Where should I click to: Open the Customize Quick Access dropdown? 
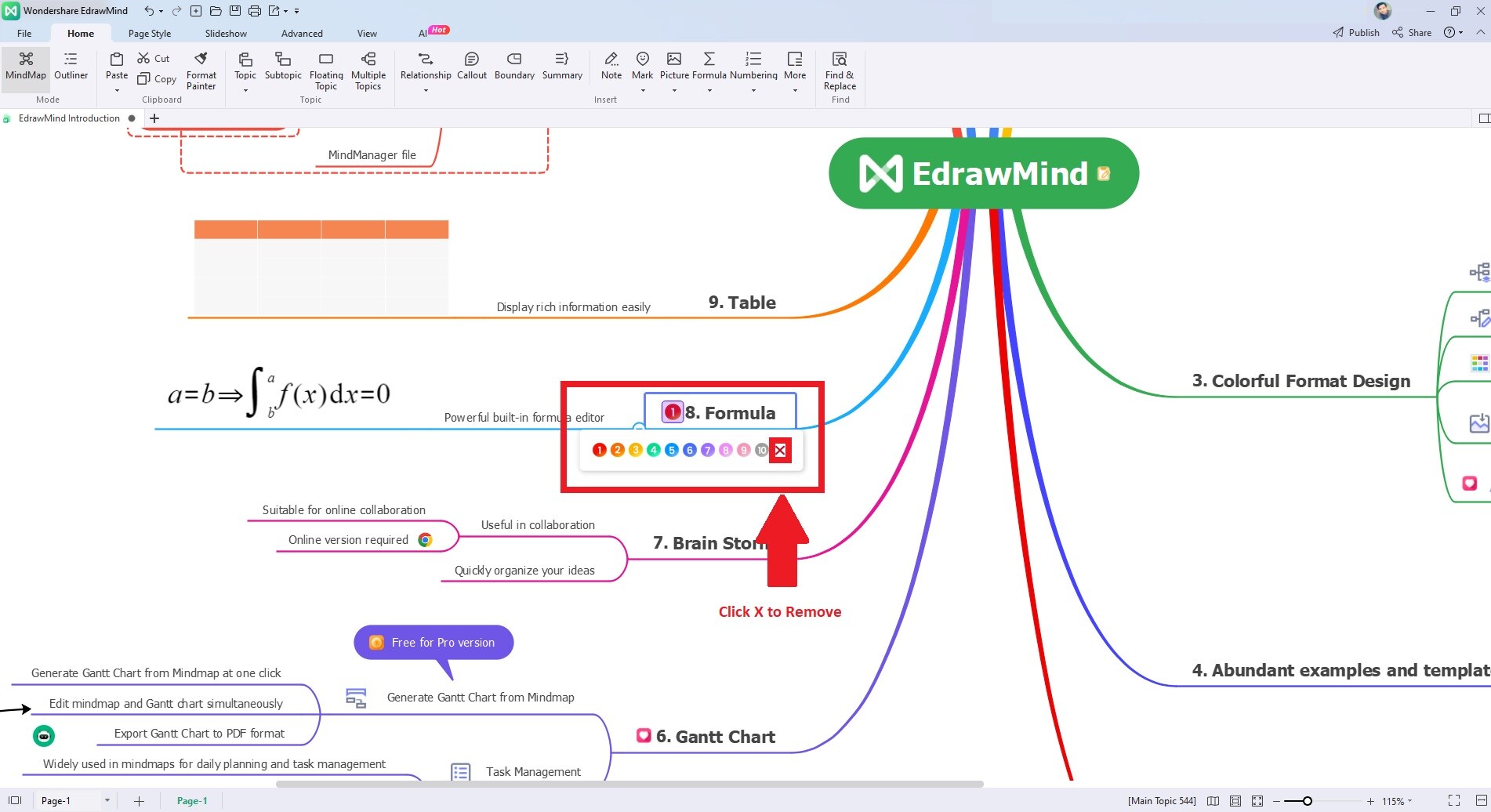point(296,11)
